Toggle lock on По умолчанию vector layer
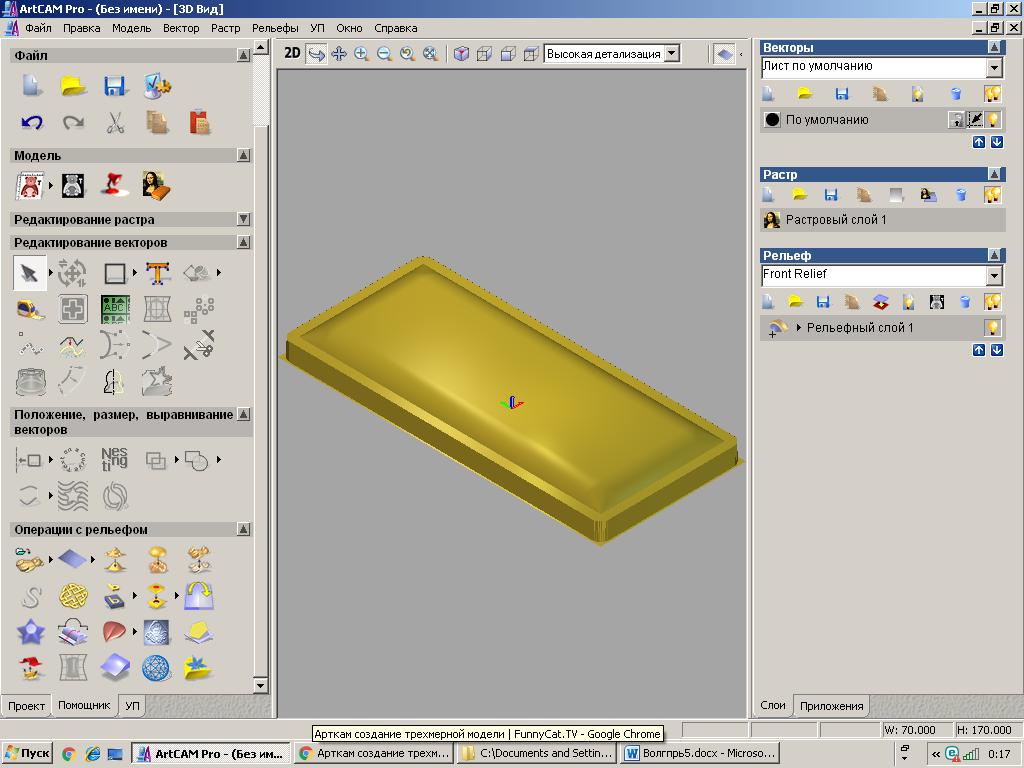 pyautogui.click(x=956, y=120)
